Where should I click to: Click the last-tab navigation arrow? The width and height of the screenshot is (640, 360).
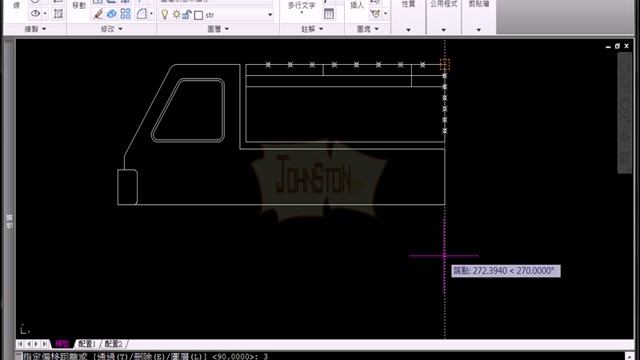click(x=45, y=344)
